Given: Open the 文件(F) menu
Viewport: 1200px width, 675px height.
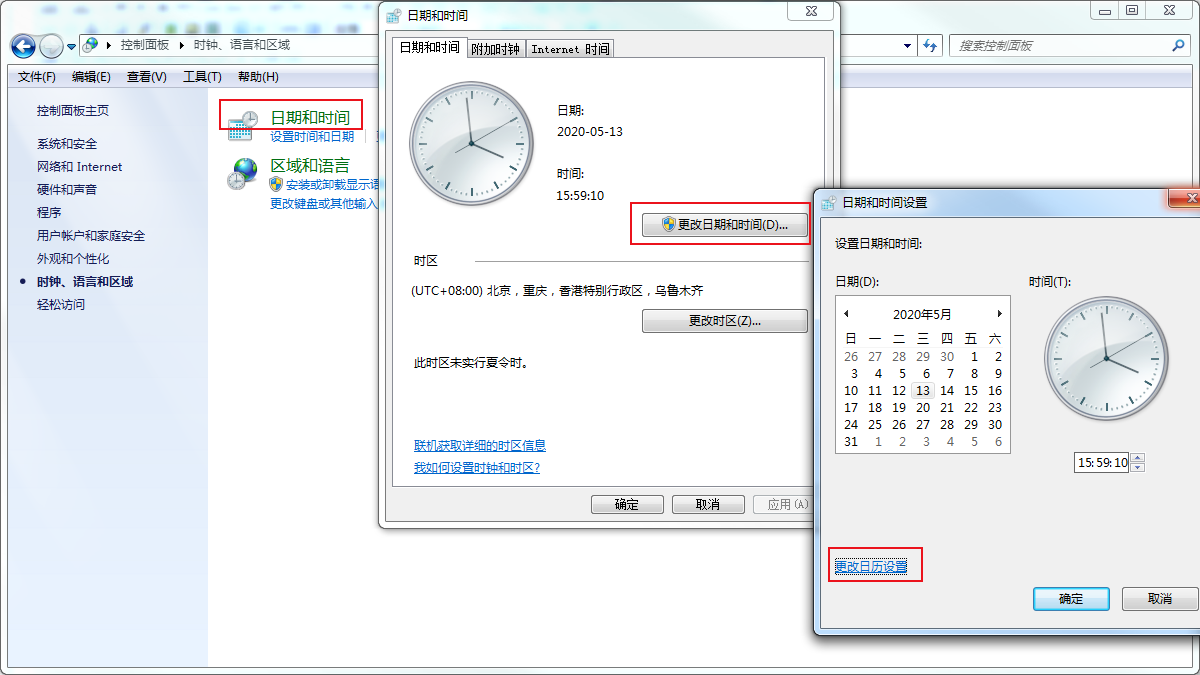Looking at the screenshot, I should point(37,77).
